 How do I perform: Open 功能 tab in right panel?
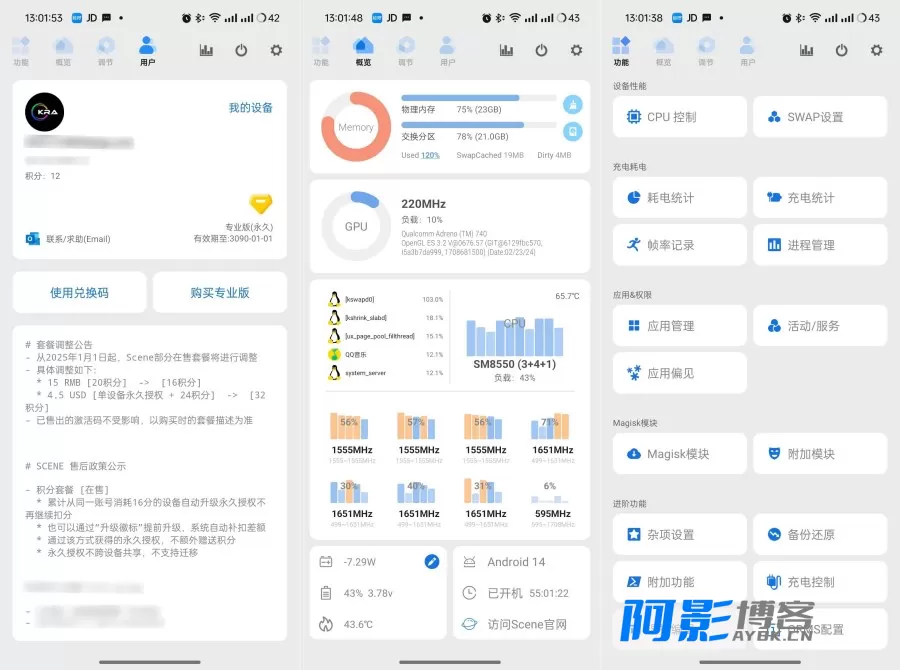621,51
